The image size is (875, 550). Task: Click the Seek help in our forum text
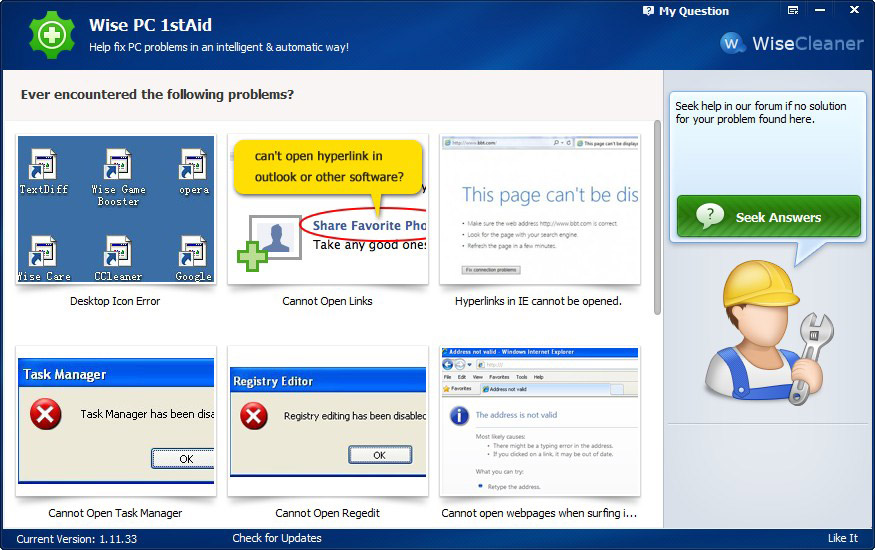[761, 112]
